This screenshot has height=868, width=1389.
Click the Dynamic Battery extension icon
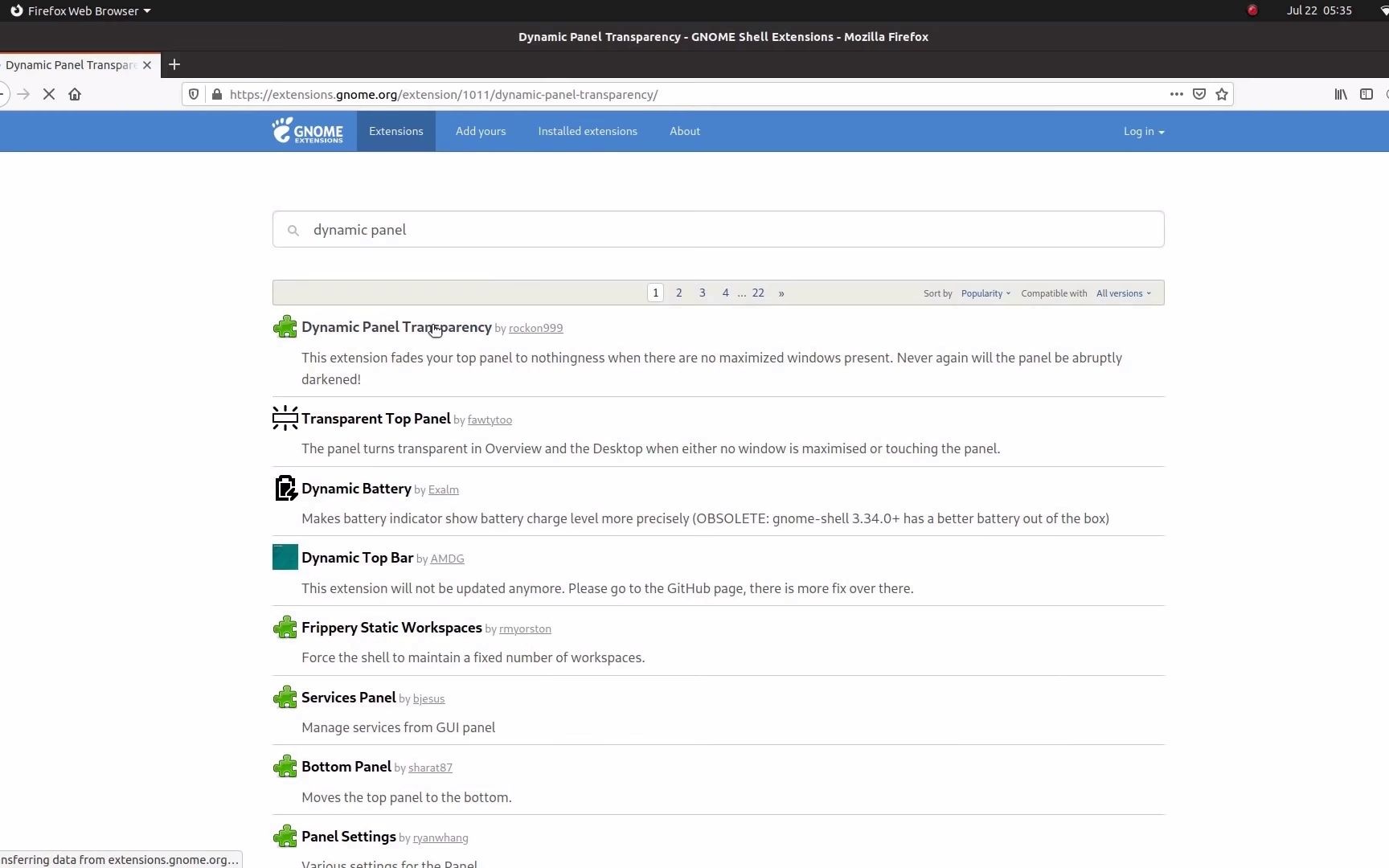(285, 488)
